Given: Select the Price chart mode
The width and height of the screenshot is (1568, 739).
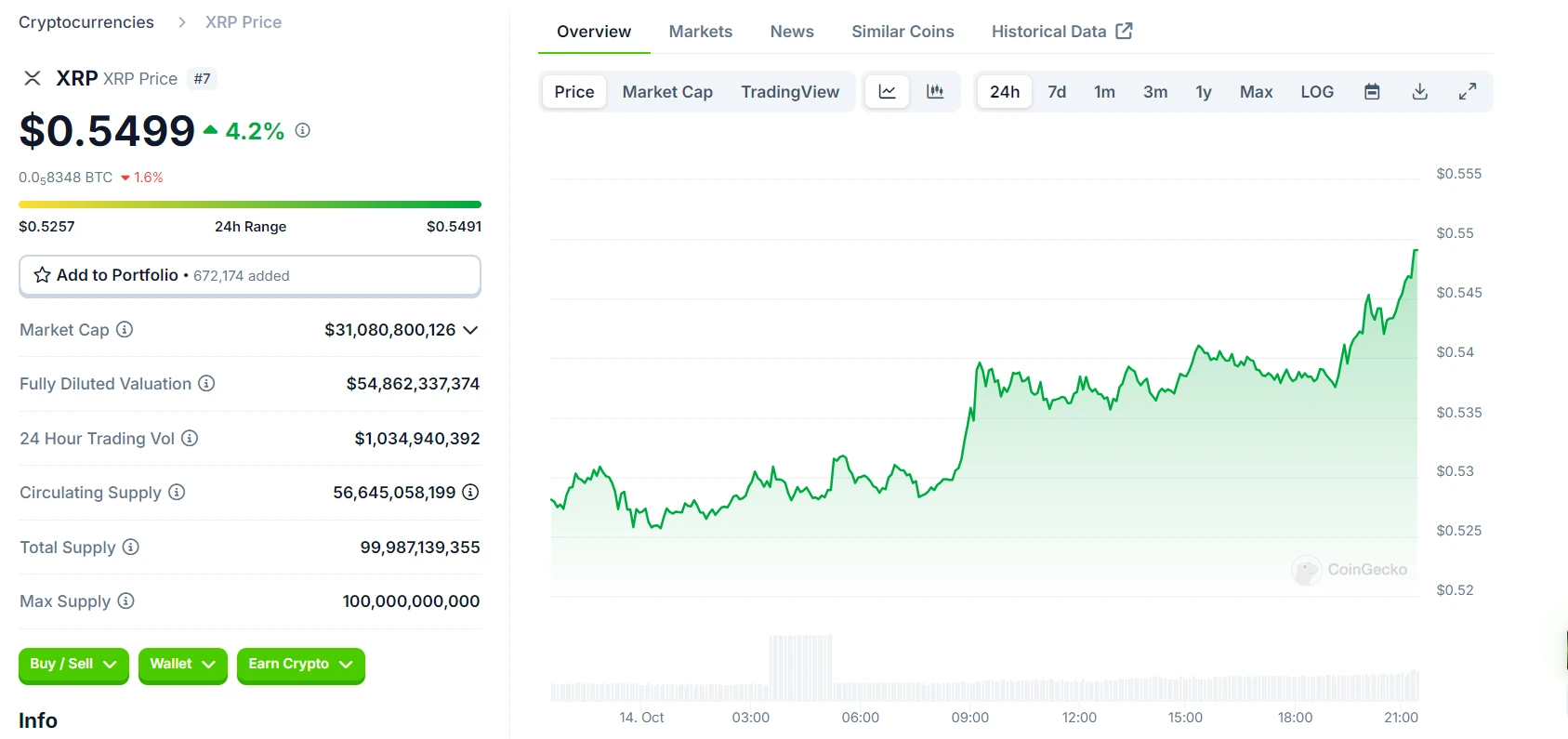Looking at the screenshot, I should [x=574, y=92].
